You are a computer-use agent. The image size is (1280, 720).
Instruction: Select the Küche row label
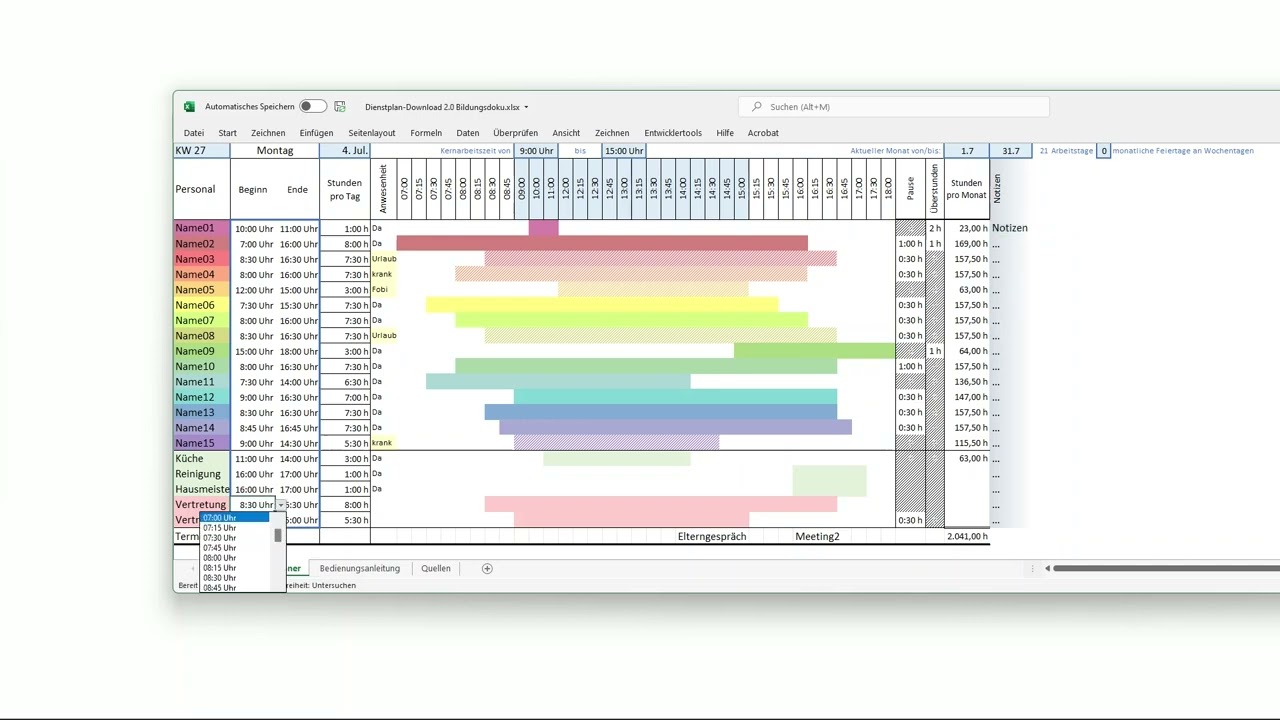pyautogui.click(x=202, y=459)
